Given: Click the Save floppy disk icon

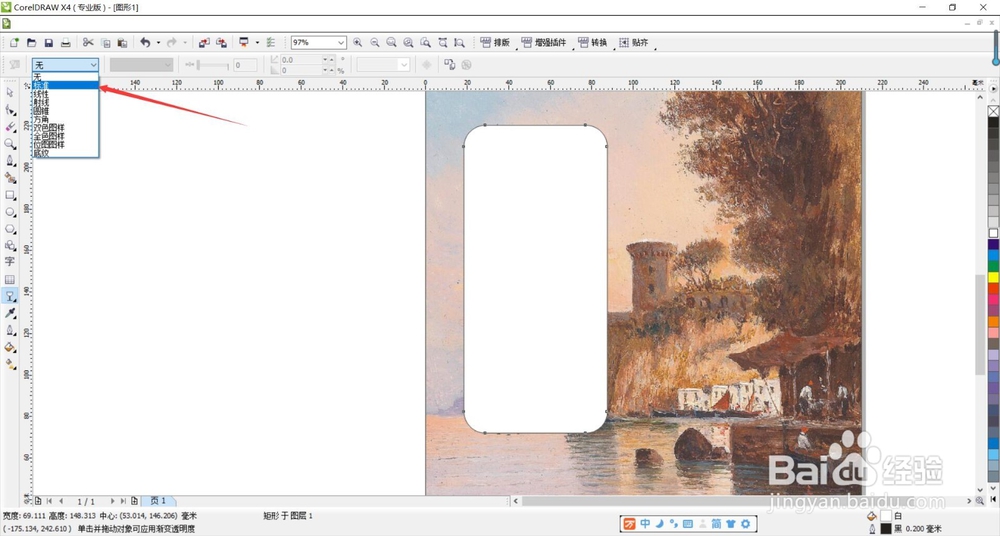Looking at the screenshot, I should 48,43.
